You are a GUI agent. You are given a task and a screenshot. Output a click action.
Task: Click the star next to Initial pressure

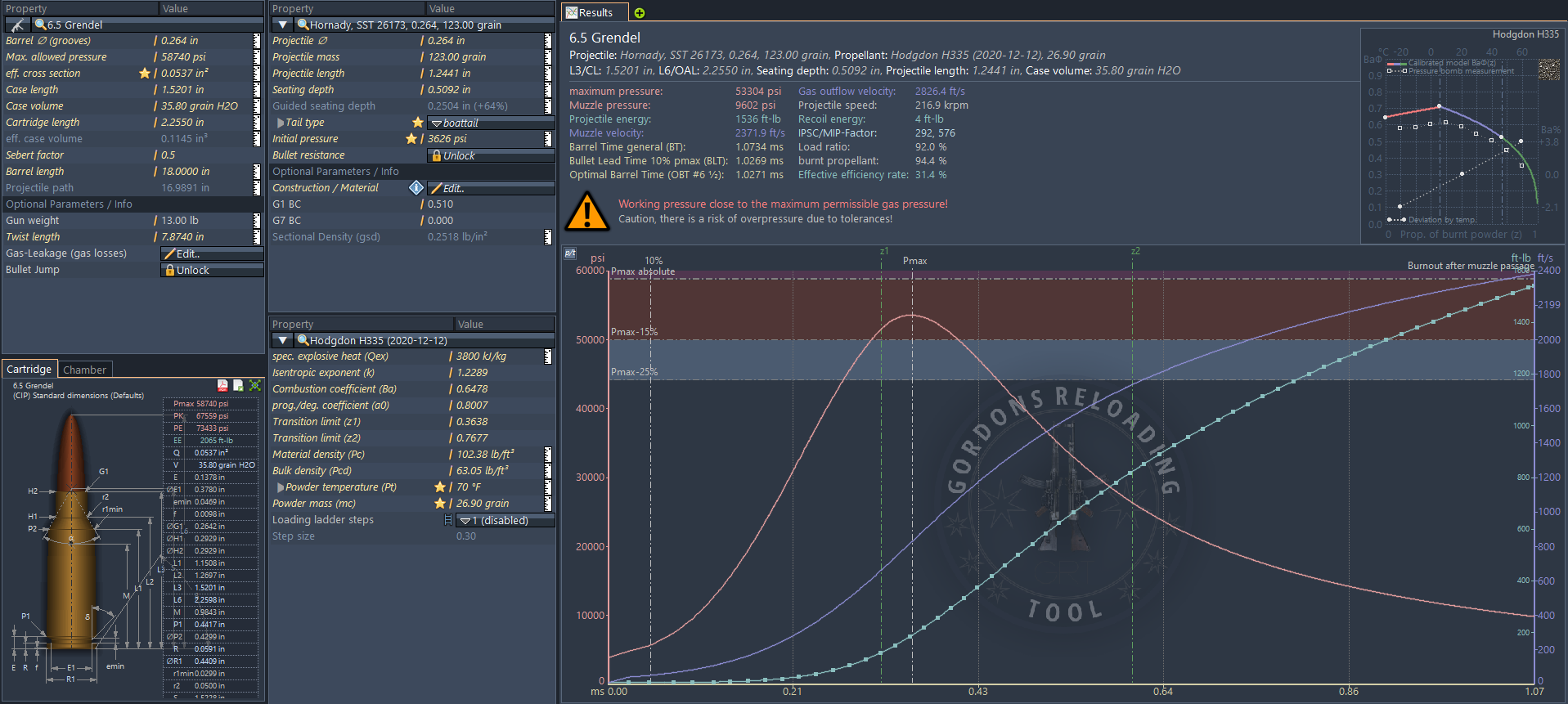tap(411, 139)
